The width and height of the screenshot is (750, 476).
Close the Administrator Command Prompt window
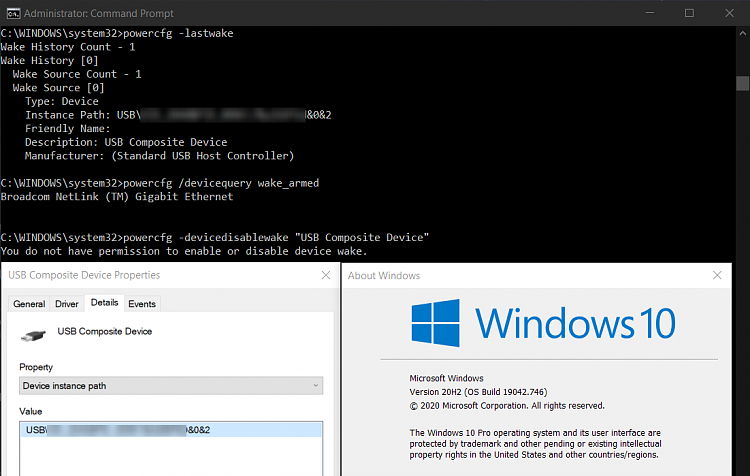point(729,13)
